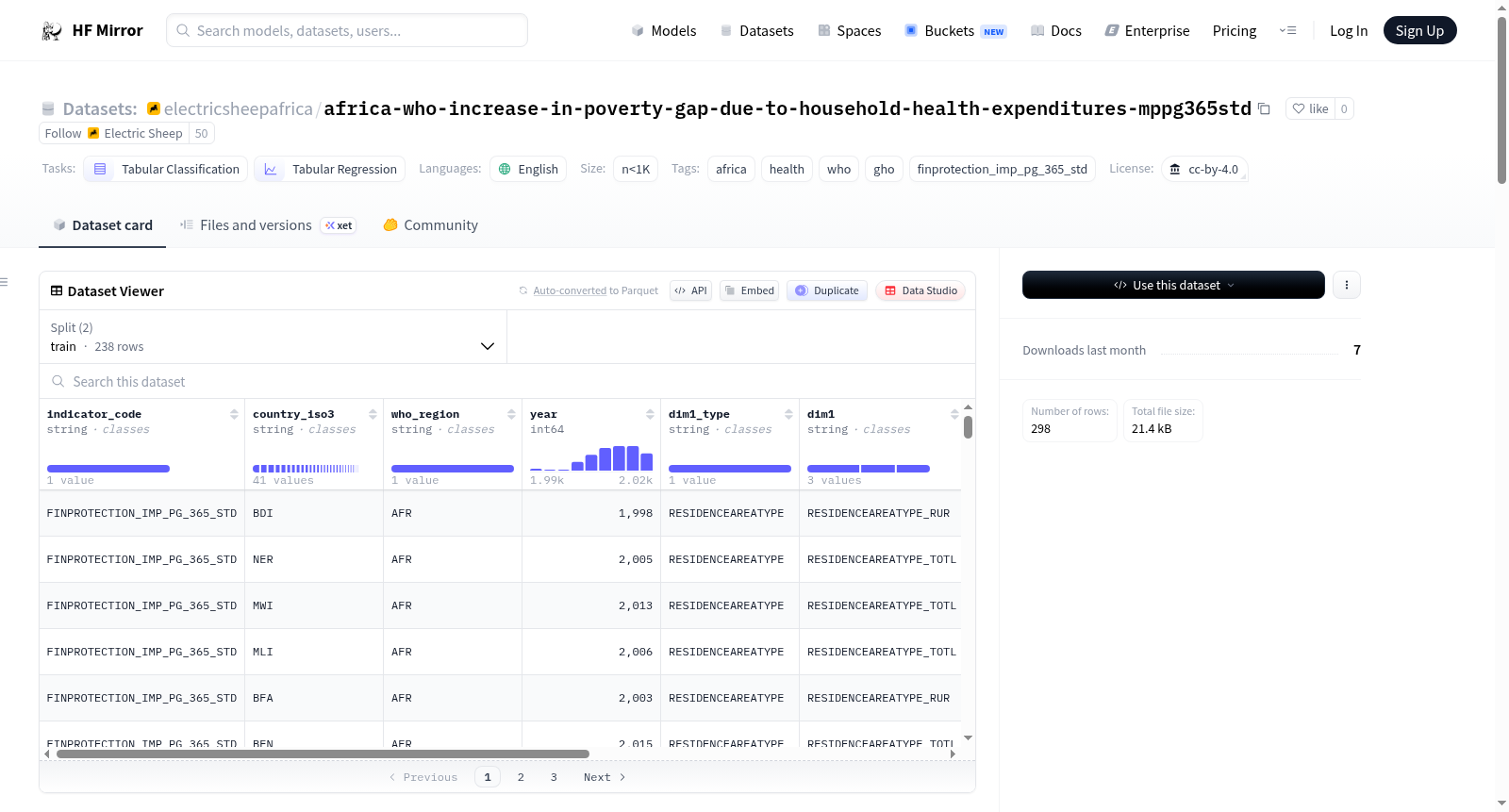The height and width of the screenshot is (812, 1509).
Task: Click the Data Studio button
Action: (920, 290)
